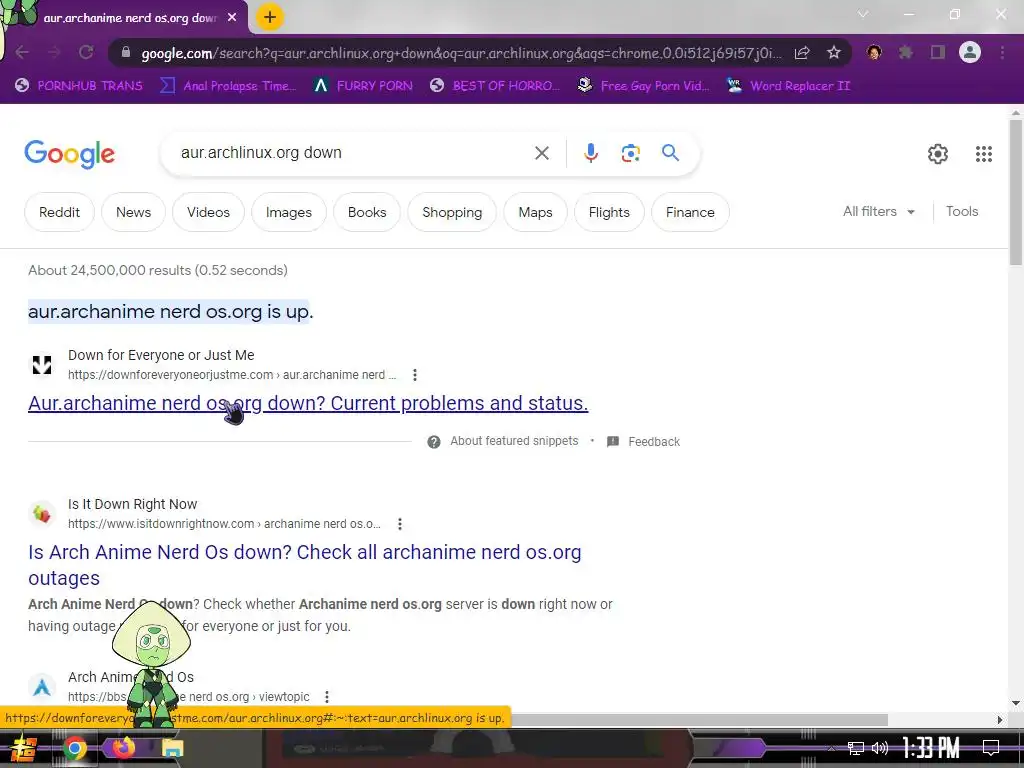Bookmark this page with the star icon
Screen dimensions: 1024x768
(834, 52)
